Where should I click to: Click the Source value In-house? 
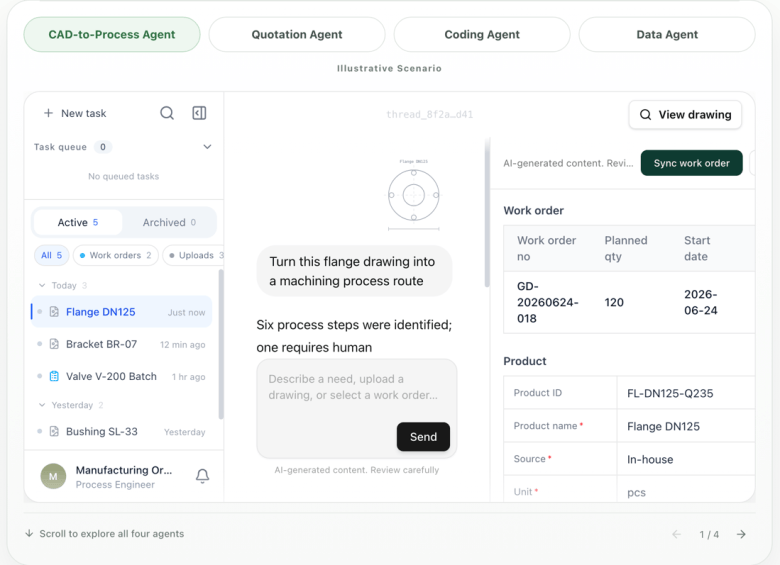(x=650, y=460)
